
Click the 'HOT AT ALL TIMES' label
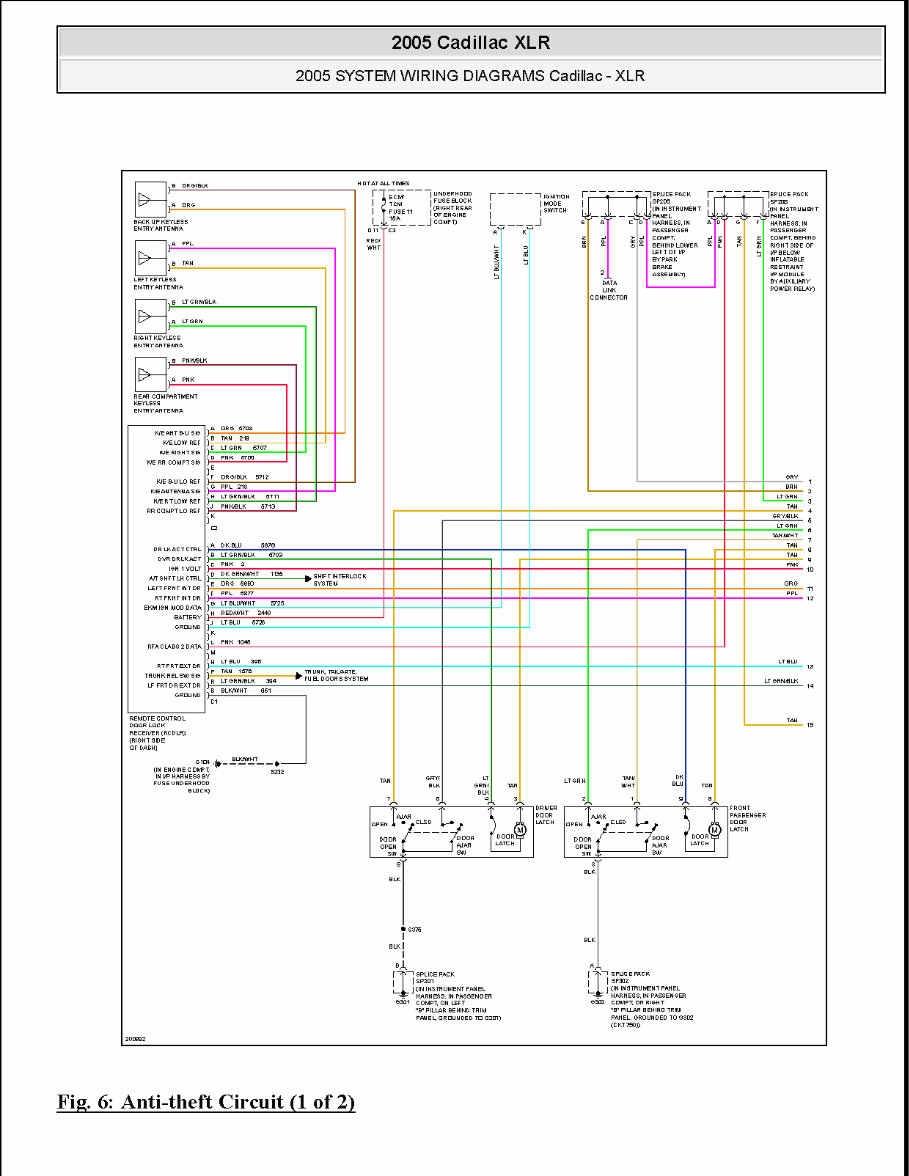pos(383,183)
